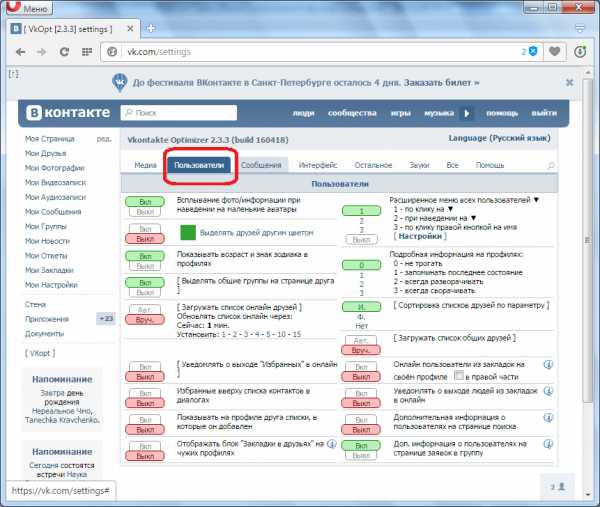The width and height of the screenshot is (600, 507).
Task: Click the green friend highlight color swatch
Action: click(188, 233)
